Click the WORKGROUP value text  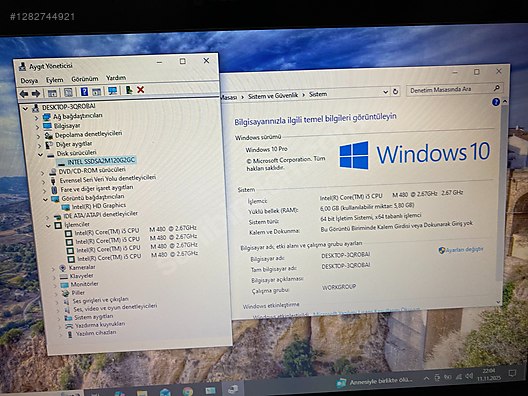click(x=339, y=287)
